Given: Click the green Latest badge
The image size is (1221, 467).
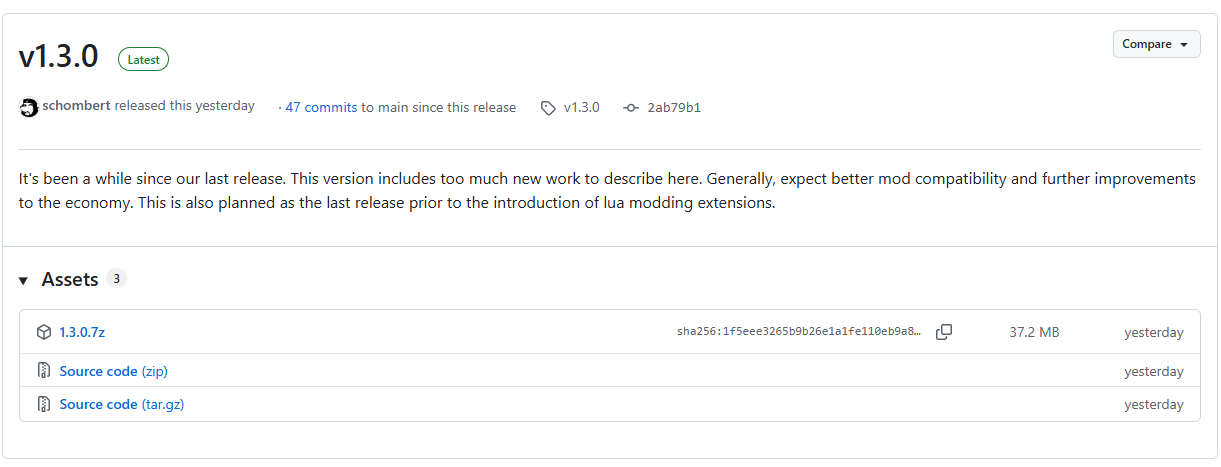Looking at the screenshot, I should (x=144, y=59).
